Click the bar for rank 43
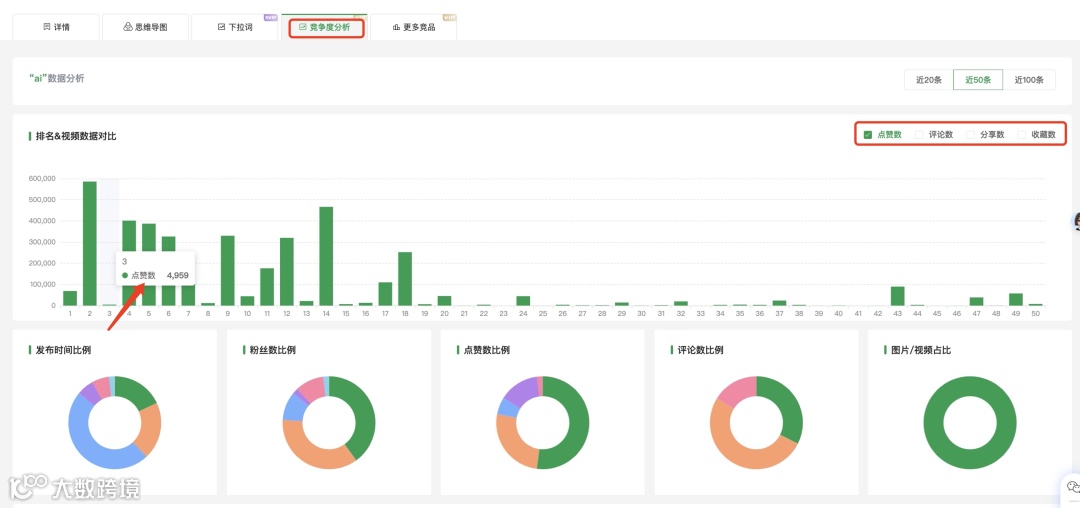This screenshot has height=508, width=1080. pos(897,296)
